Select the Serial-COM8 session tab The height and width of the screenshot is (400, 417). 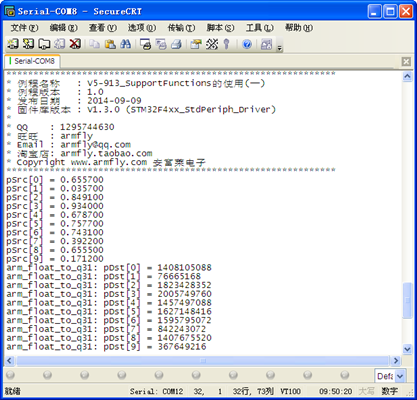point(32,61)
